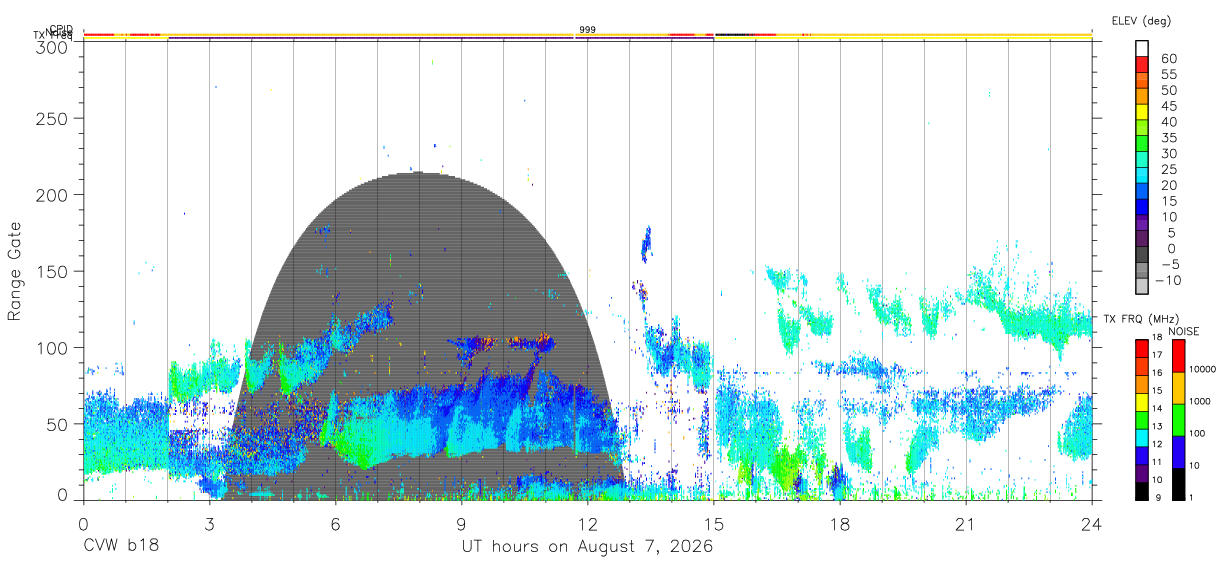Click ELEV legend value 35
The image size is (1228, 567).
1168,138
